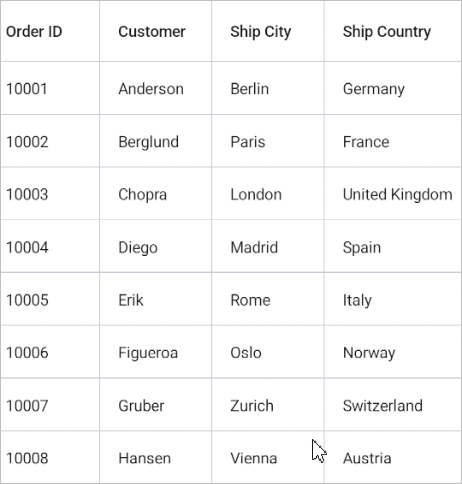Click the Austria country cell
Viewport: 462px width, 484px height.
point(393,457)
